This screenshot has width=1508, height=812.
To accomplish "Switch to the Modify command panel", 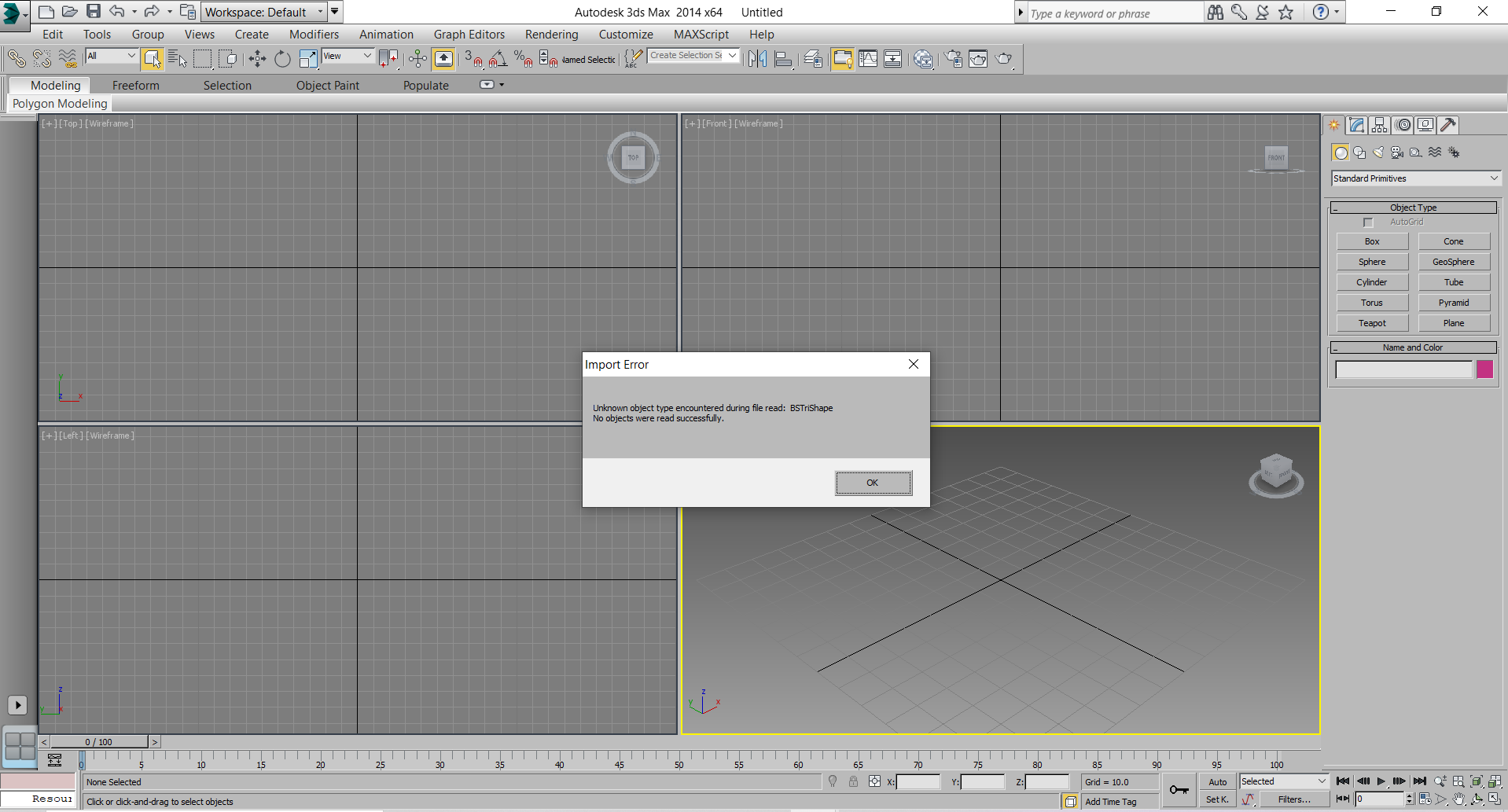I will (x=1356, y=125).
